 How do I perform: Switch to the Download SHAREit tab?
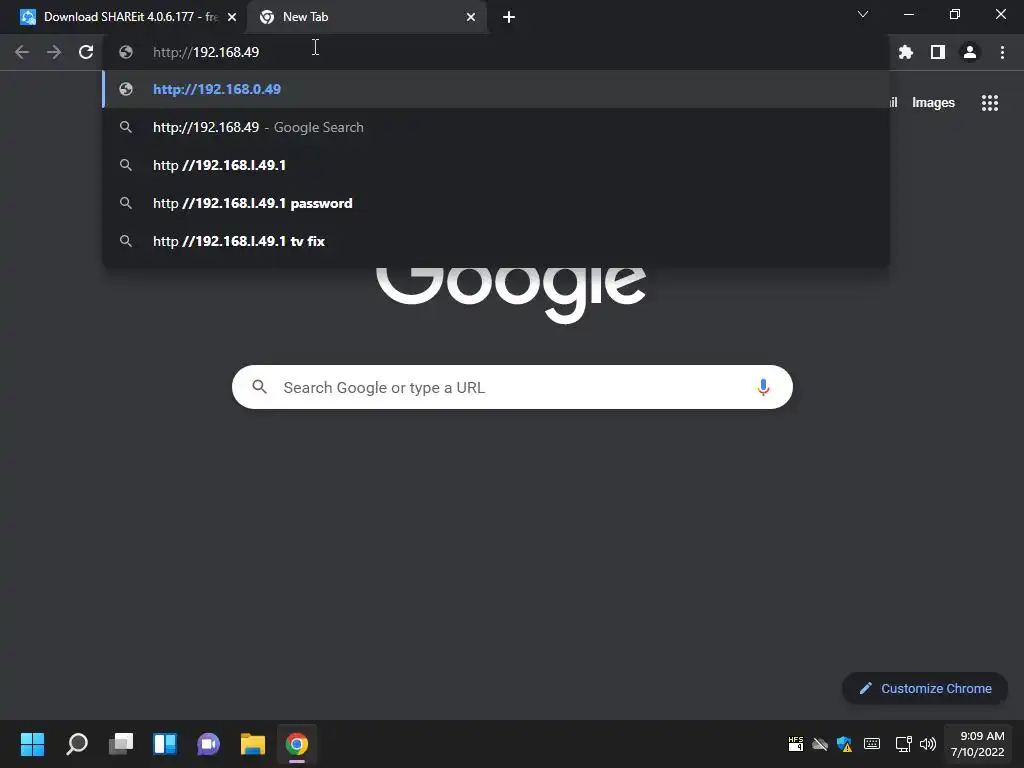(123, 17)
